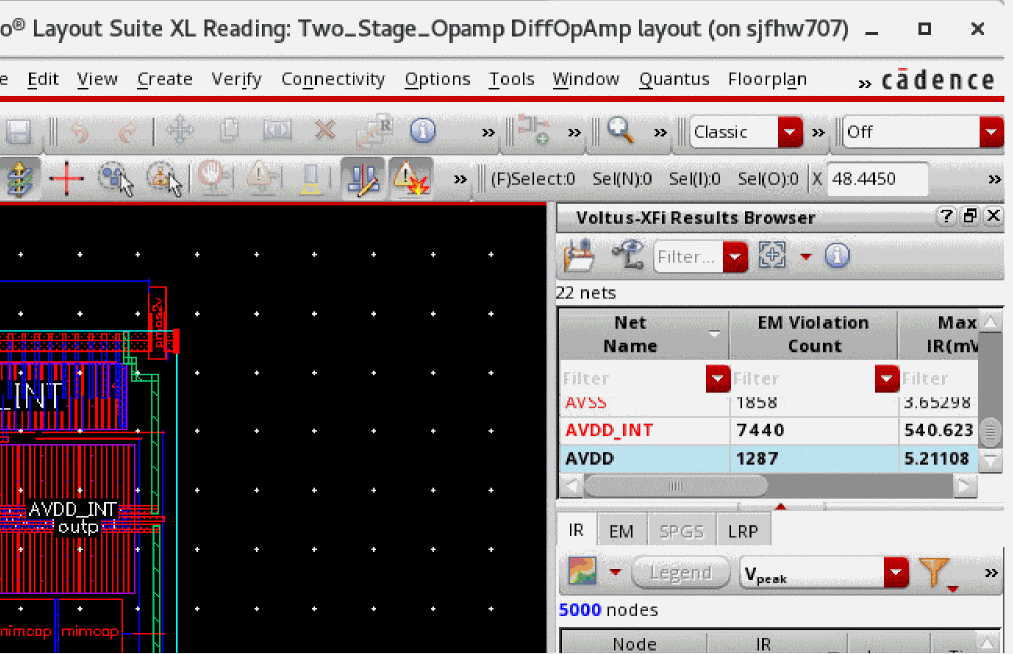Click the Save icon in toolbar

click(18, 132)
